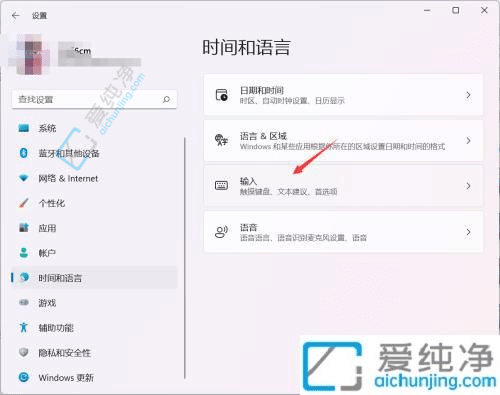Viewport: 500px width, 395px height.
Task: Open Windows 更新 in sidebar
Action: point(94,377)
